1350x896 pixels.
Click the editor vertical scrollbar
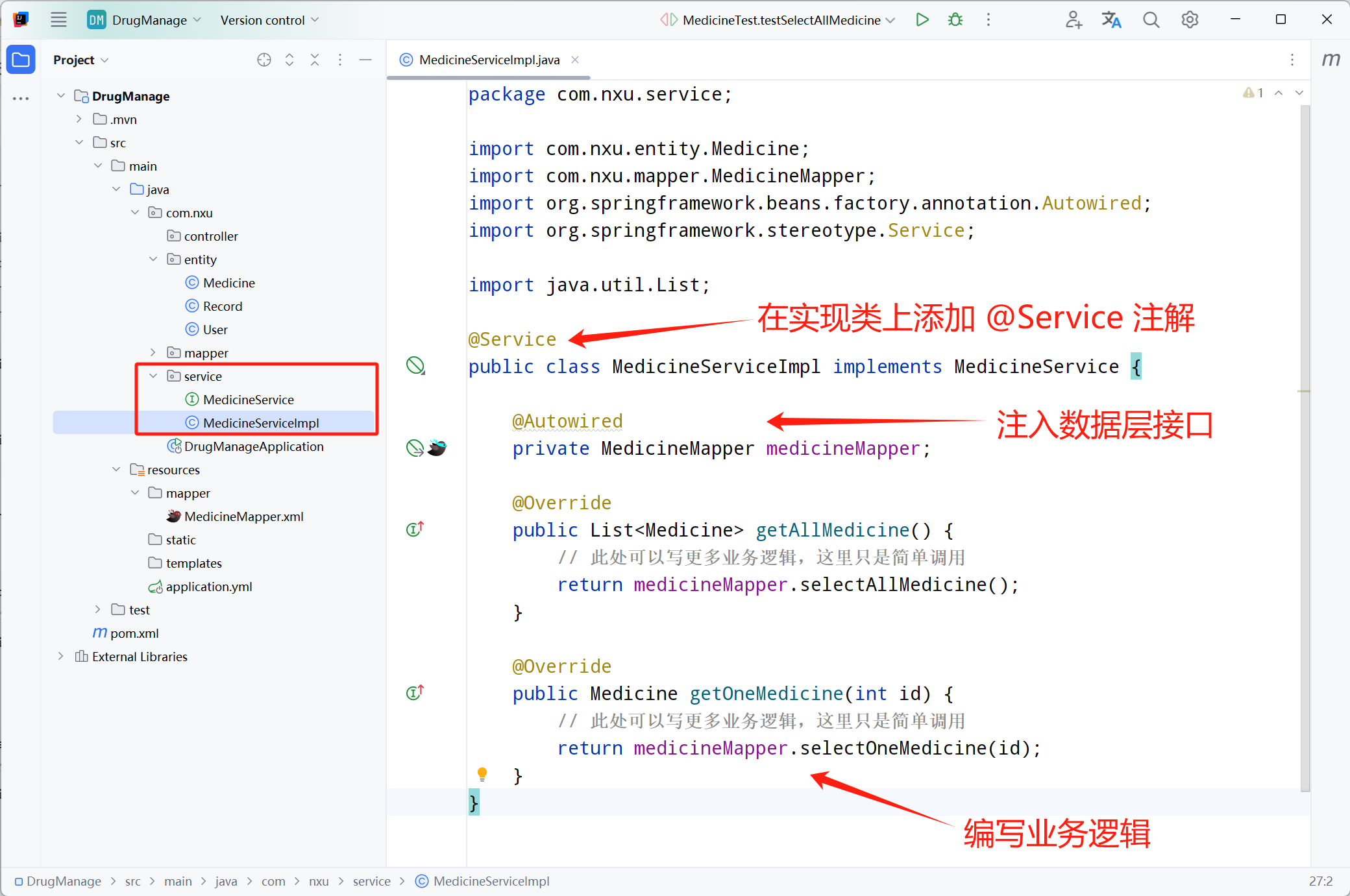click(x=1305, y=454)
